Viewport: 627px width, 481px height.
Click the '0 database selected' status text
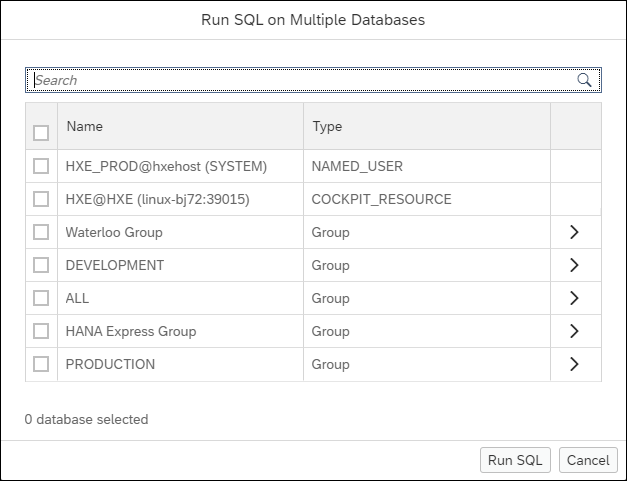click(x=86, y=419)
